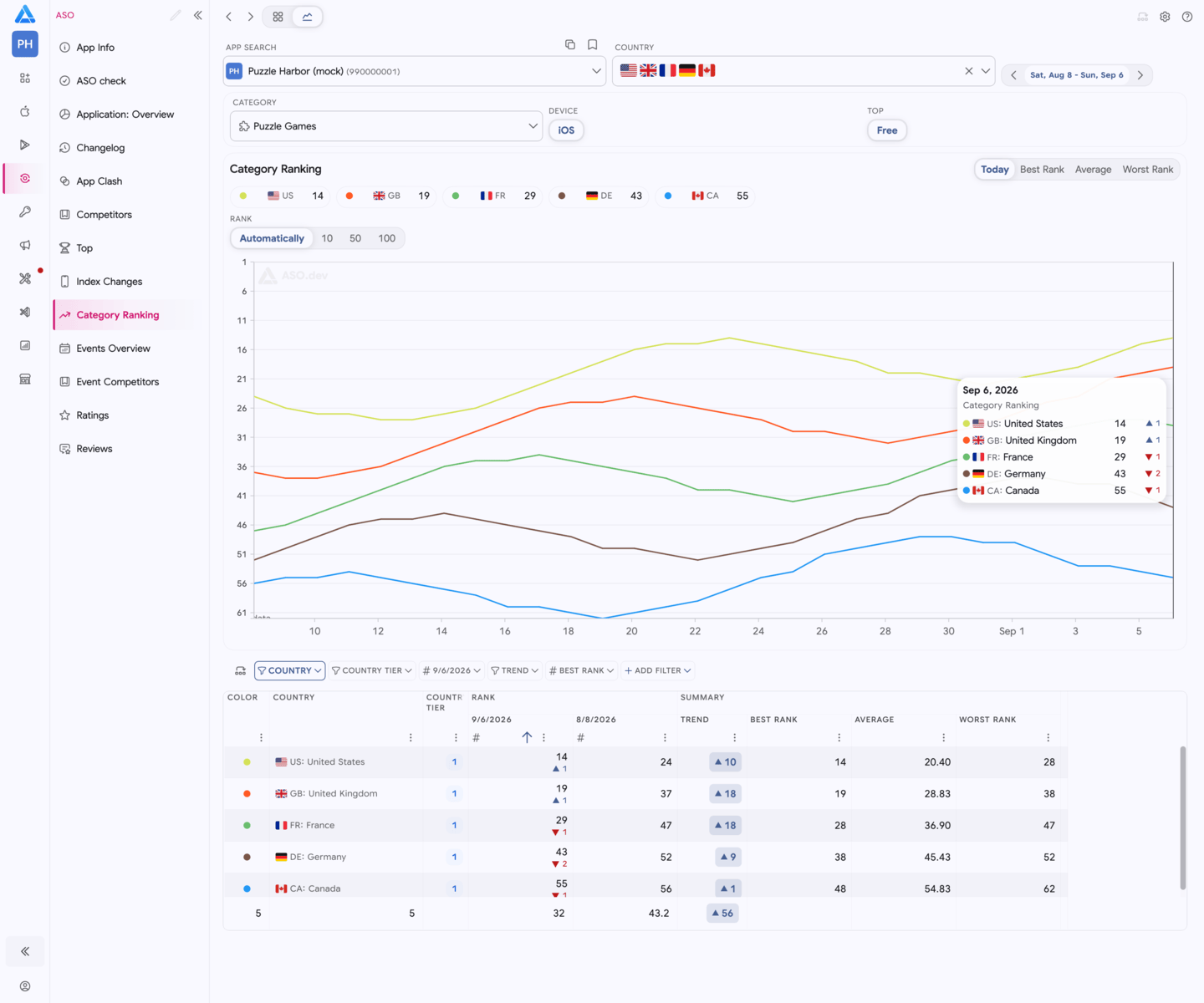Open settings gear icon
This screenshot has width=1204, height=1003.
point(1165,17)
